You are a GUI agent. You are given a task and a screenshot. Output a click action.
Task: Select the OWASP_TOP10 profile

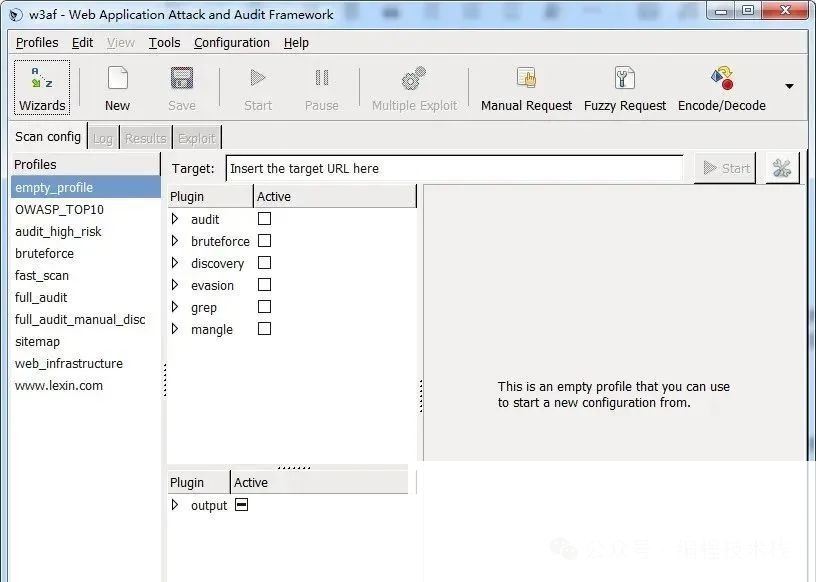pyautogui.click(x=86, y=209)
